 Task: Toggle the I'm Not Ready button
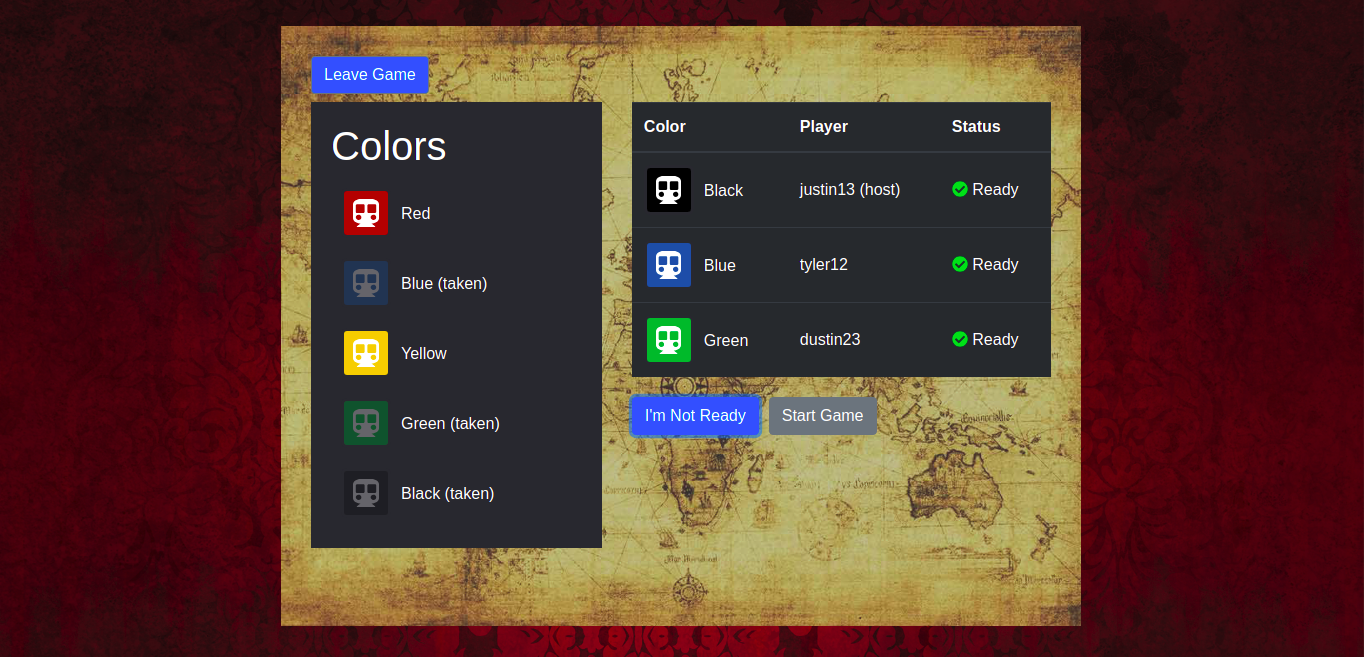pos(695,416)
